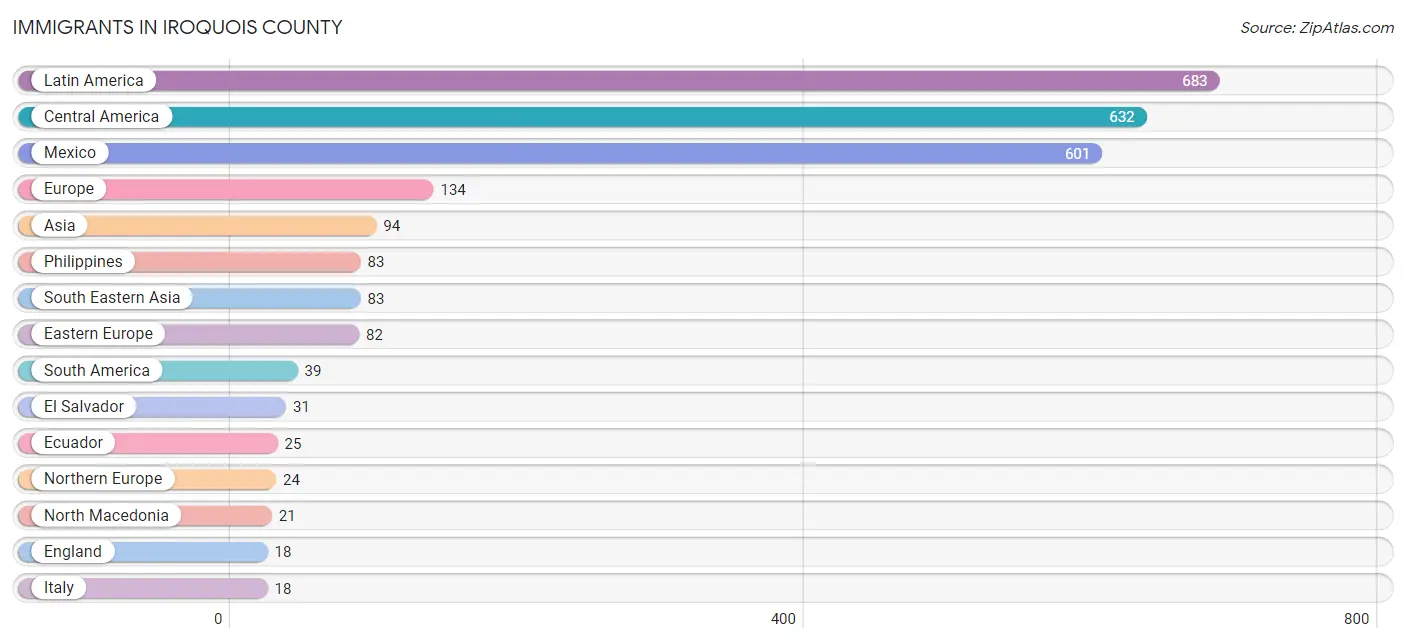Click the value 18 next to the England bar
Image resolution: width=1406 pixels, height=643 pixels.
[x=283, y=552]
